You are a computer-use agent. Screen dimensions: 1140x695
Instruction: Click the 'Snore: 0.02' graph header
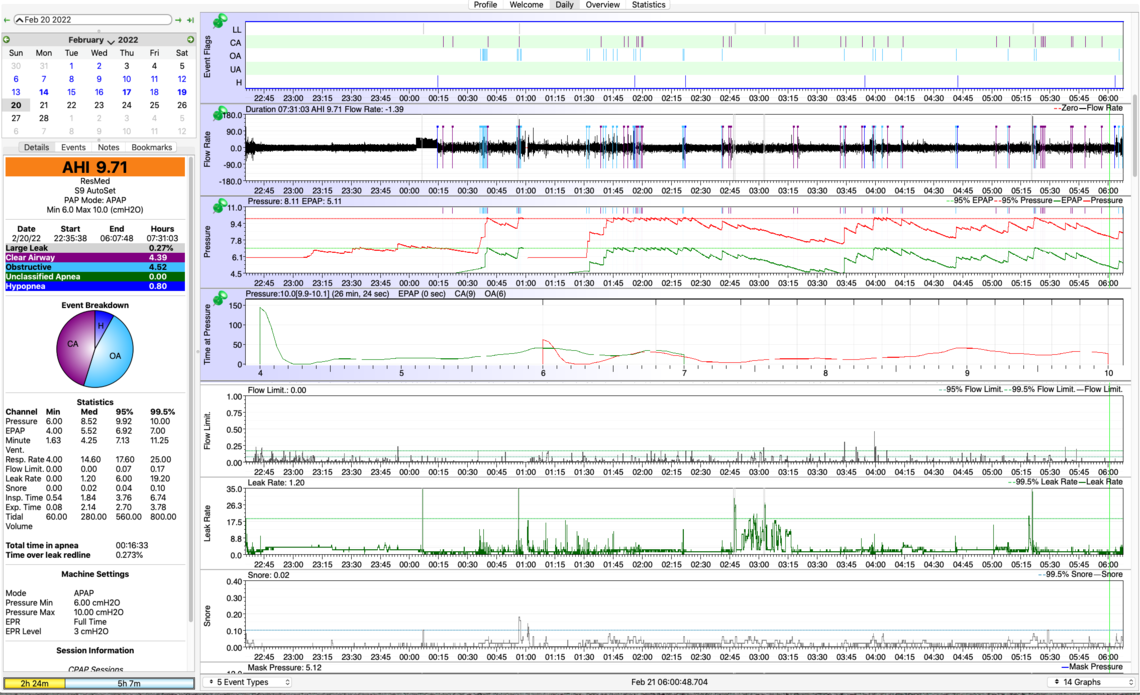268,575
